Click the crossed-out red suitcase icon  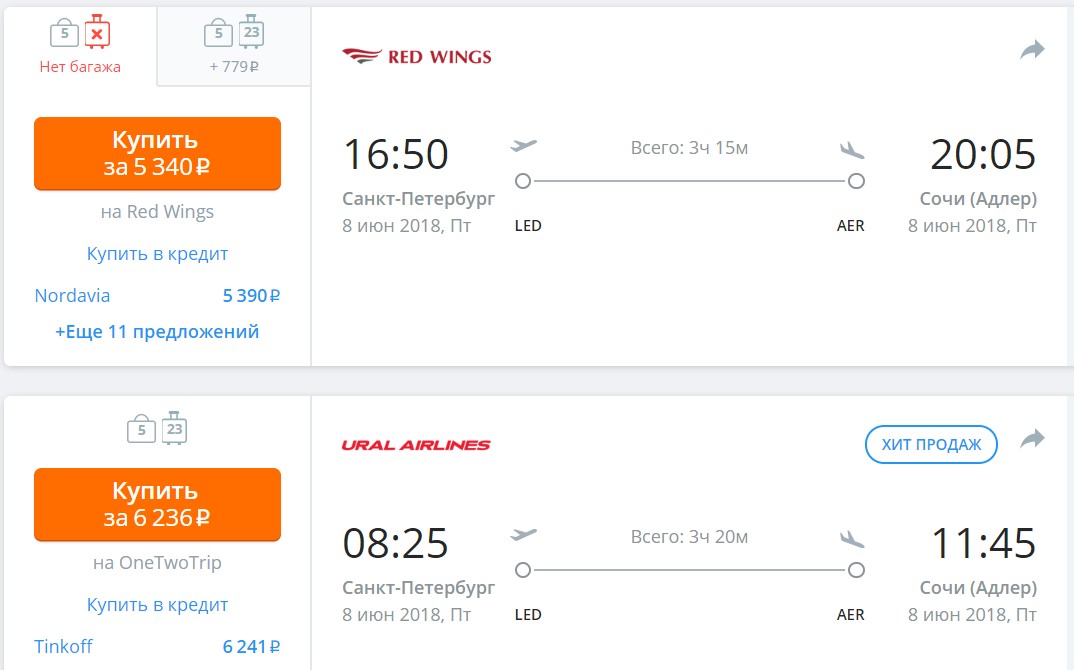97,32
